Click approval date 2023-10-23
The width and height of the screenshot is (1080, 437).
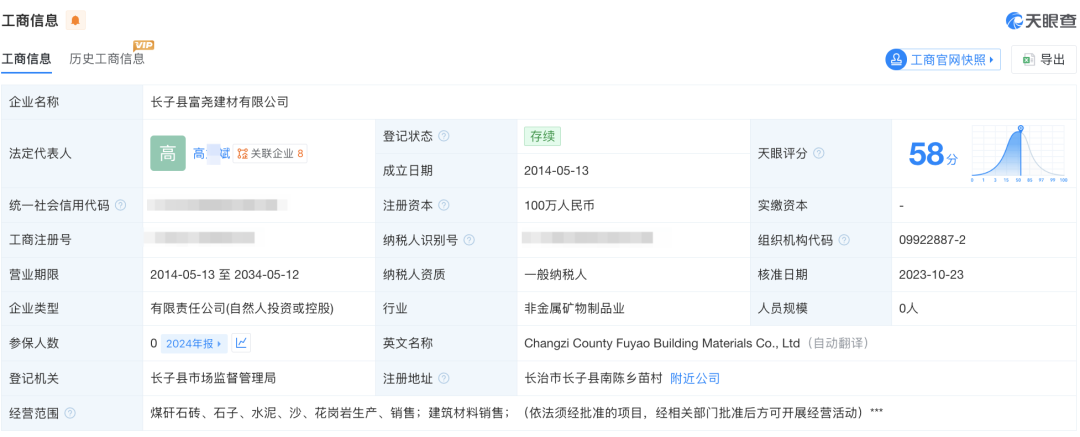(931, 274)
